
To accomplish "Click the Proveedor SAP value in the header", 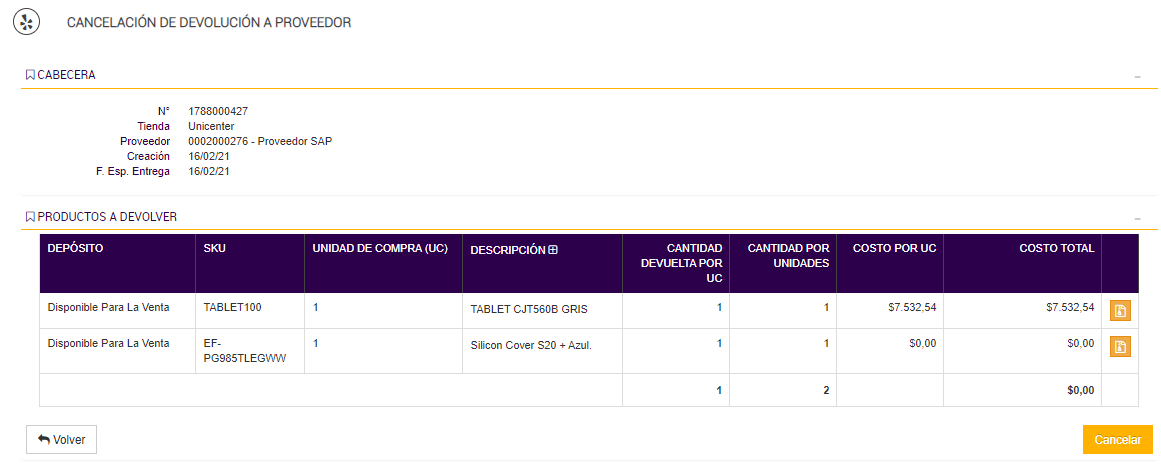I will coord(260,141).
